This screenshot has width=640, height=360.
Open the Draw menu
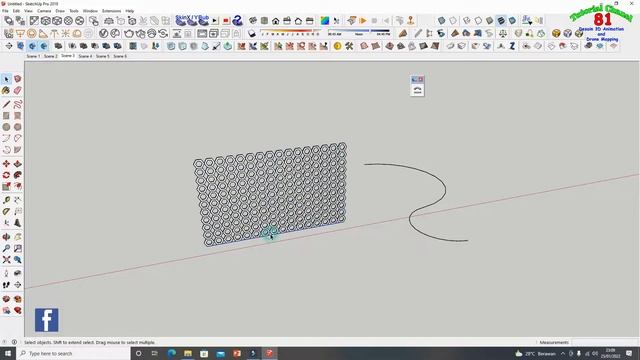pos(60,11)
